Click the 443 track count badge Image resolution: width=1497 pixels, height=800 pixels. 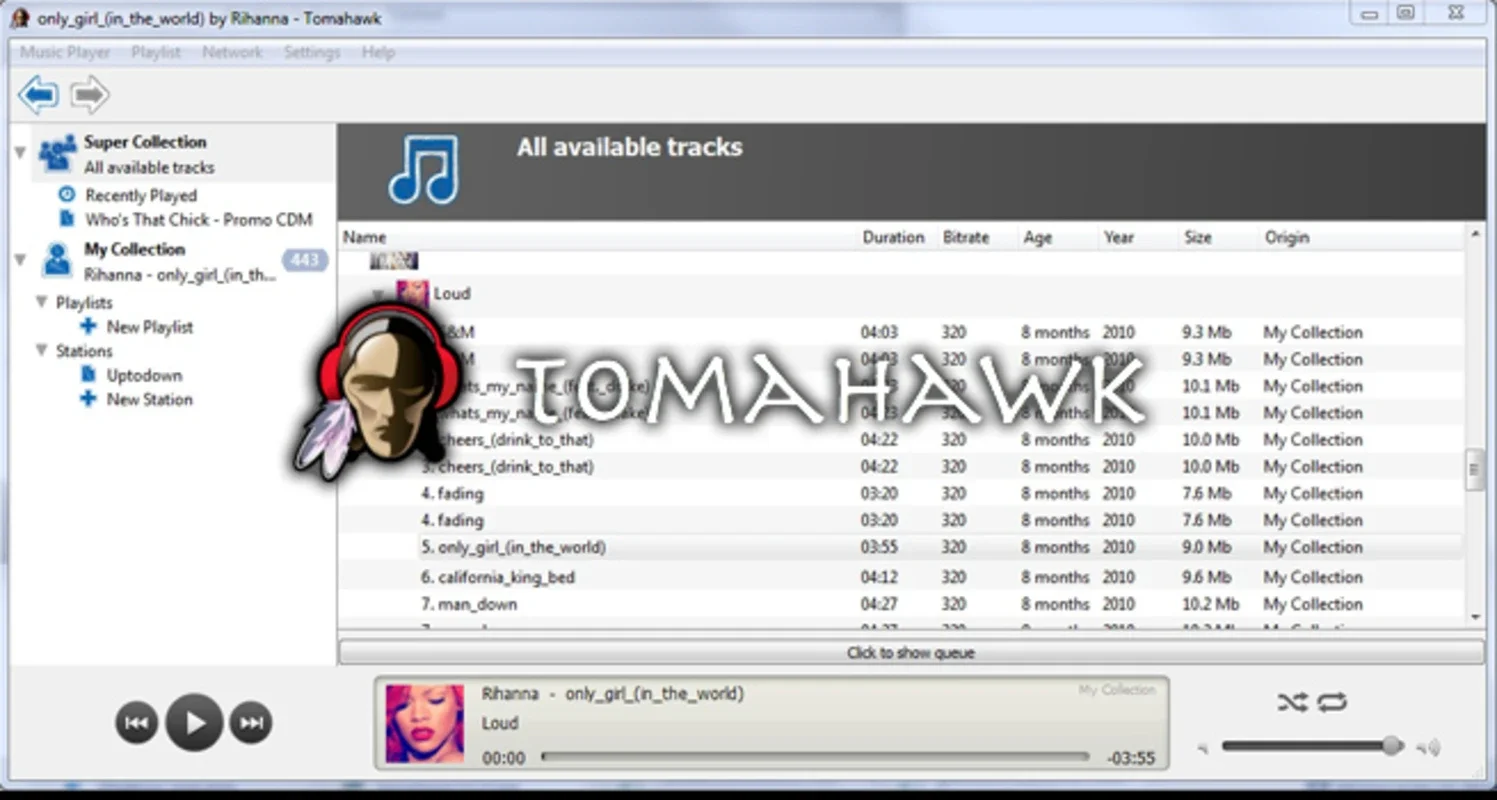[x=305, y=260]
